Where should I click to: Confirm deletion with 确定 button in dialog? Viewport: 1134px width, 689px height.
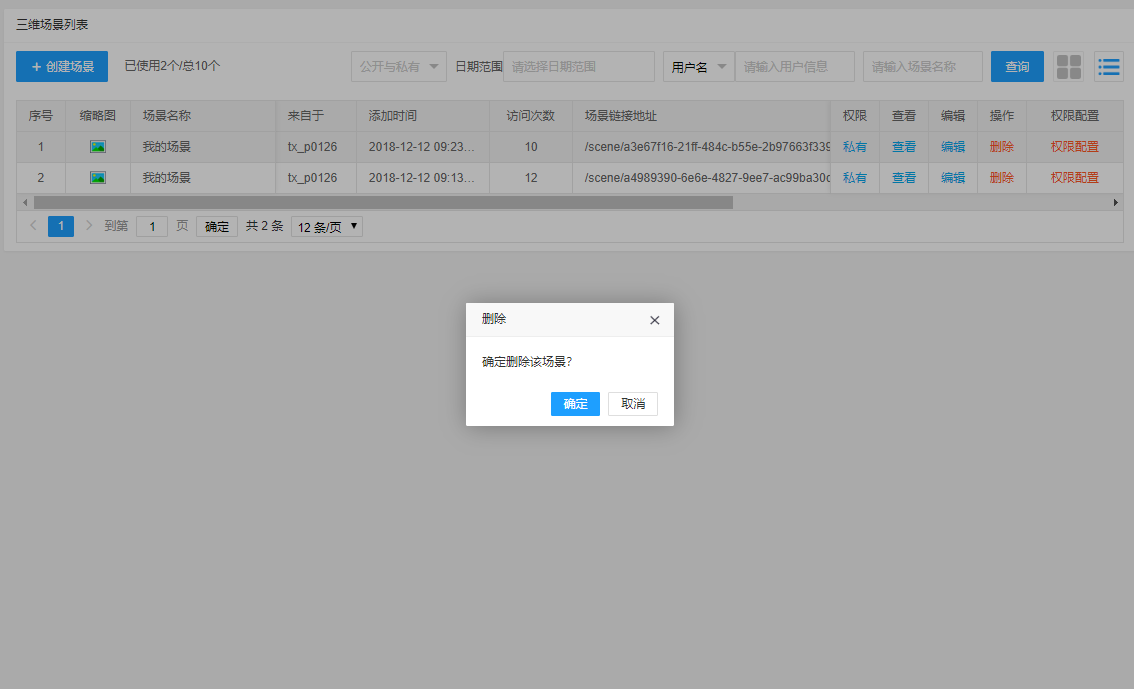[x=575, y=404]
